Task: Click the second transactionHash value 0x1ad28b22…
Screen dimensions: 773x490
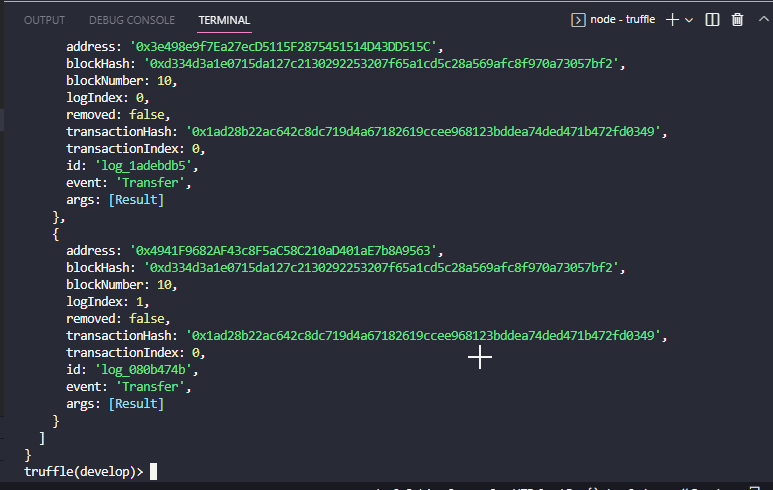Action: tap(423, 336)
